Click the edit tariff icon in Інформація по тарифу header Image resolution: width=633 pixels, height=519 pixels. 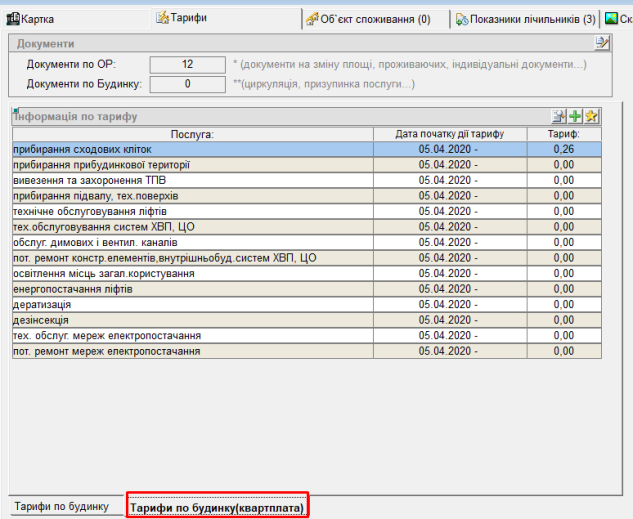click(x=559, y=117)
